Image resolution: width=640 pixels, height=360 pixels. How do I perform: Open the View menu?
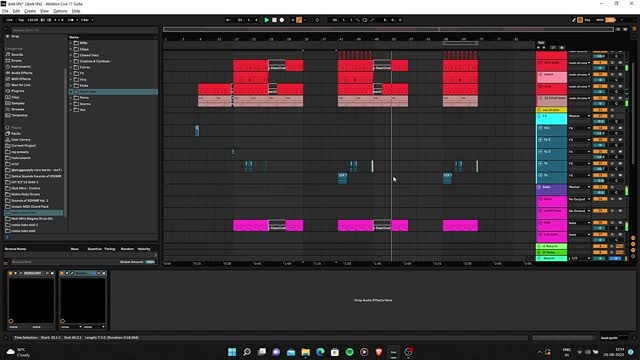tap(44, 11)
